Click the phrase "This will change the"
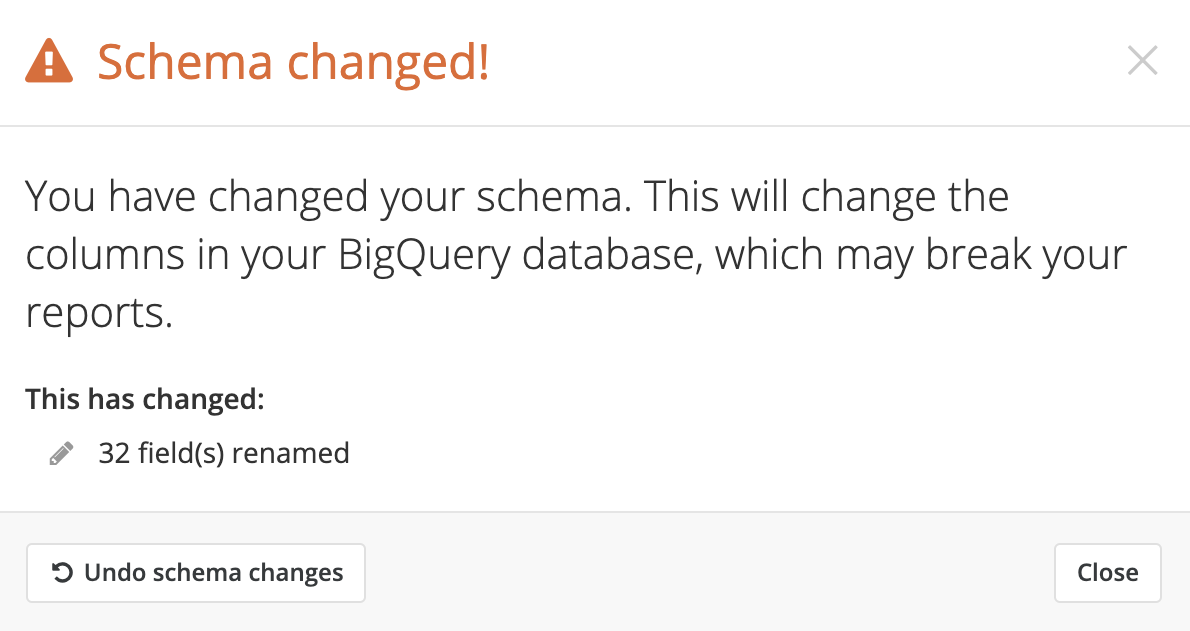The image size is (1190, 631). coord(826,197)
